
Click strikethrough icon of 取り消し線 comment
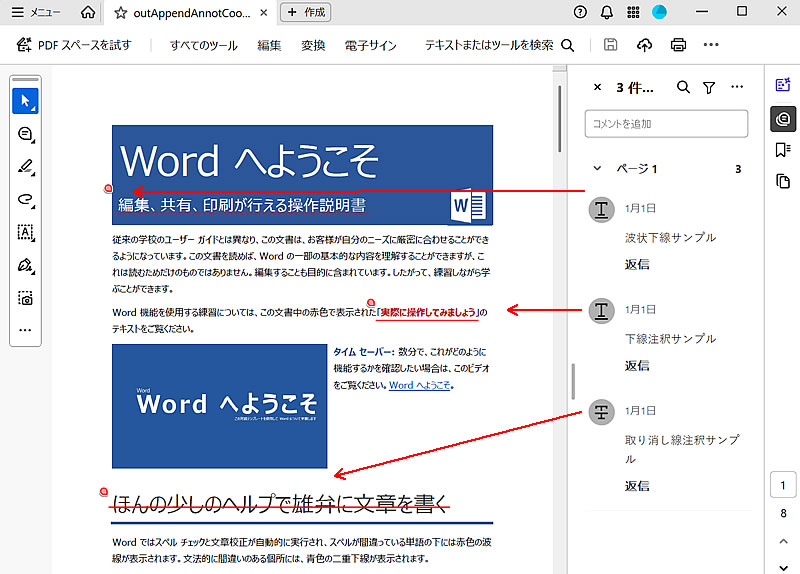[602, 412]
